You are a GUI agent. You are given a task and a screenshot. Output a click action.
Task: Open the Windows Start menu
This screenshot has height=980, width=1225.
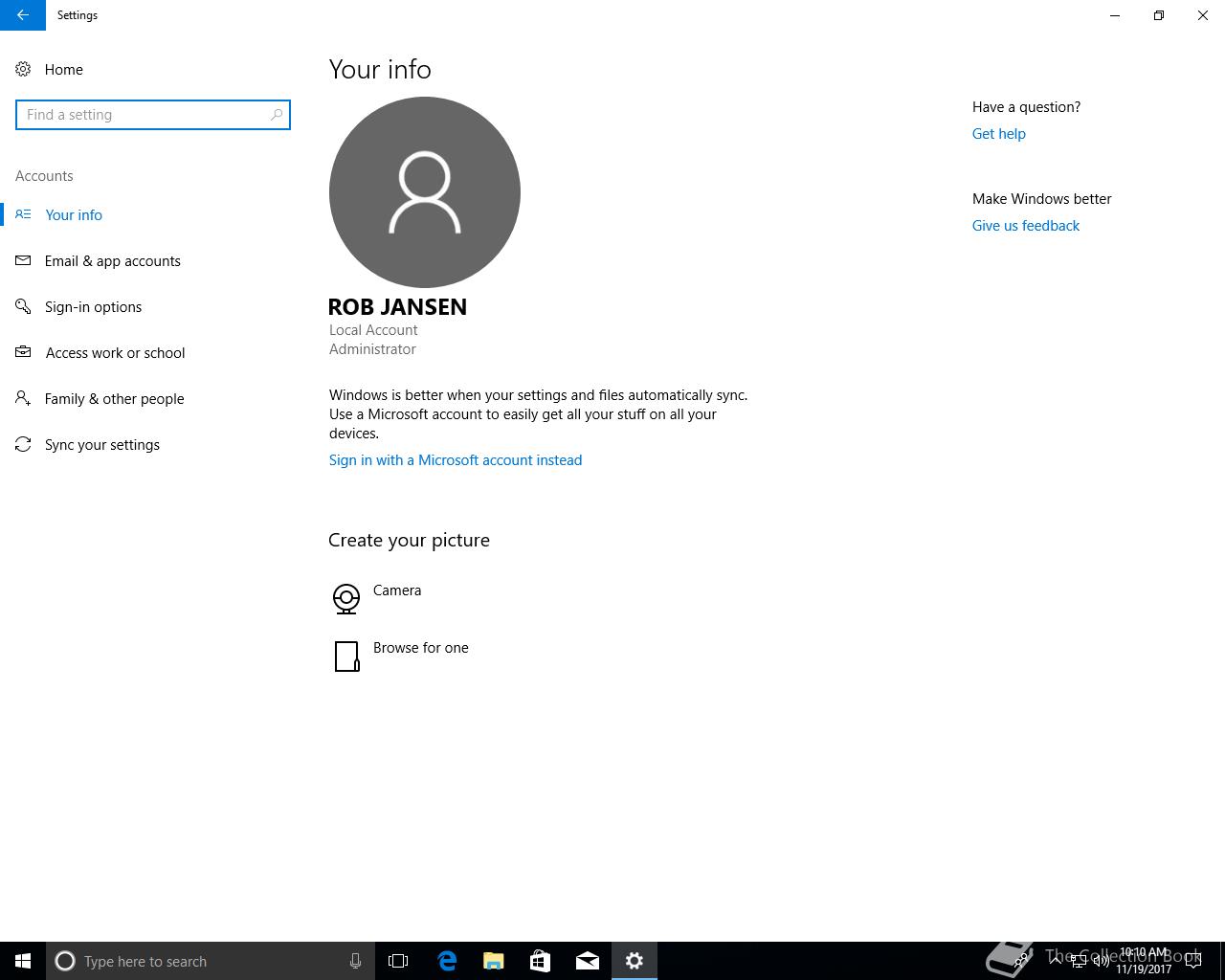coord(23,961)
